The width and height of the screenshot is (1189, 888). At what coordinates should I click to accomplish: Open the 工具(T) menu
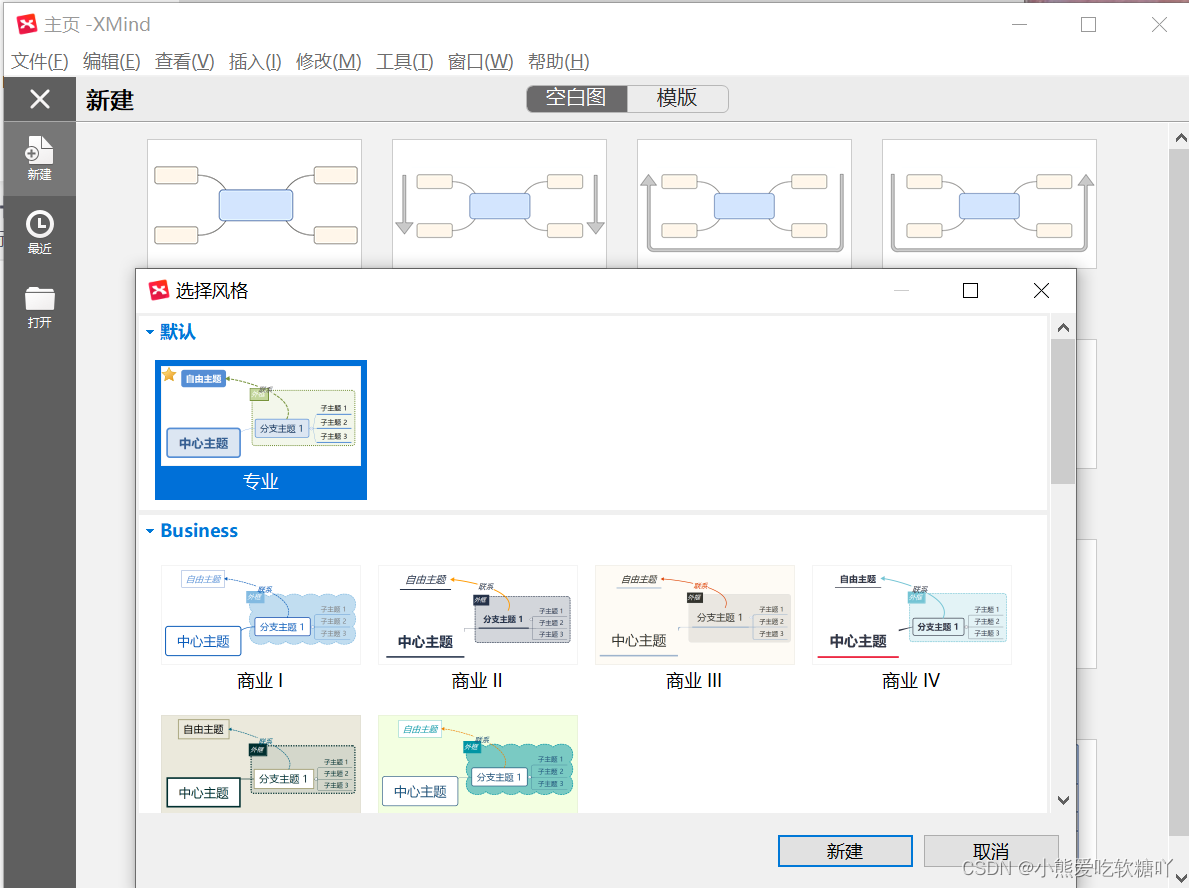point(404,61)
